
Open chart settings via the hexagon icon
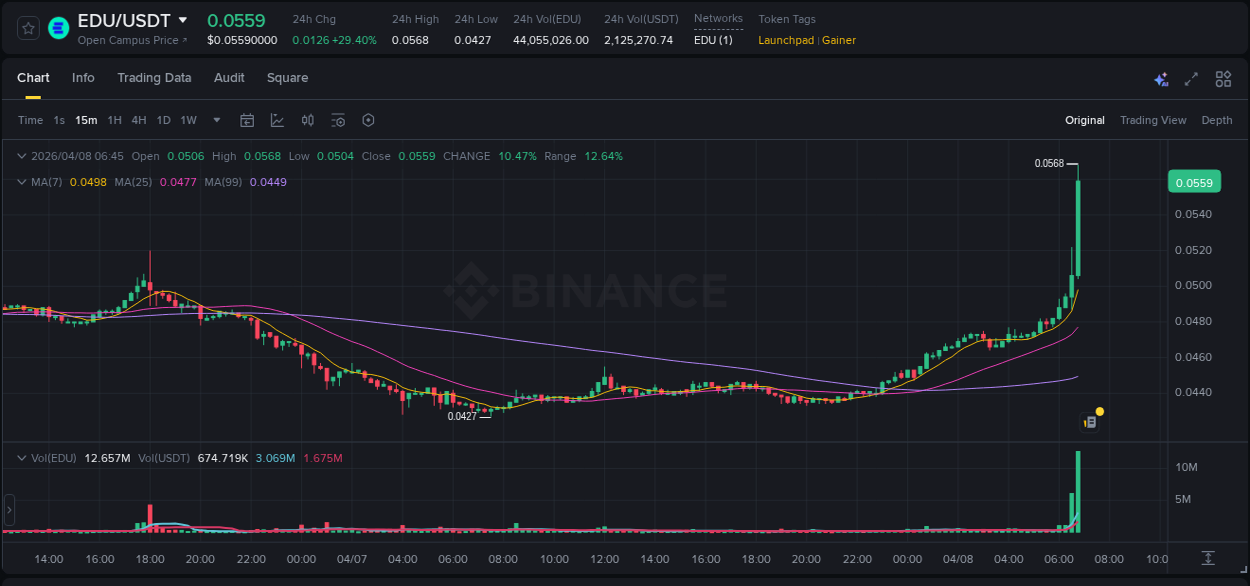(368, 120)
